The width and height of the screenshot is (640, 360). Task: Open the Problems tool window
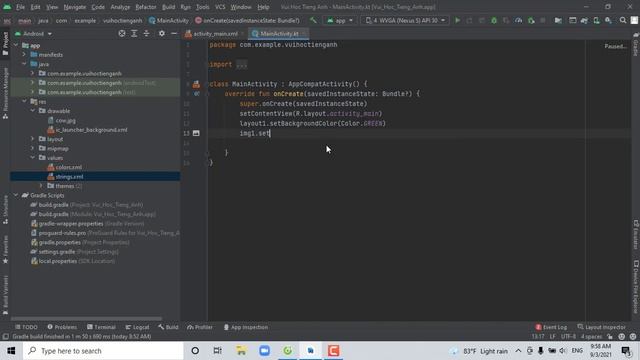click(62, 327)
